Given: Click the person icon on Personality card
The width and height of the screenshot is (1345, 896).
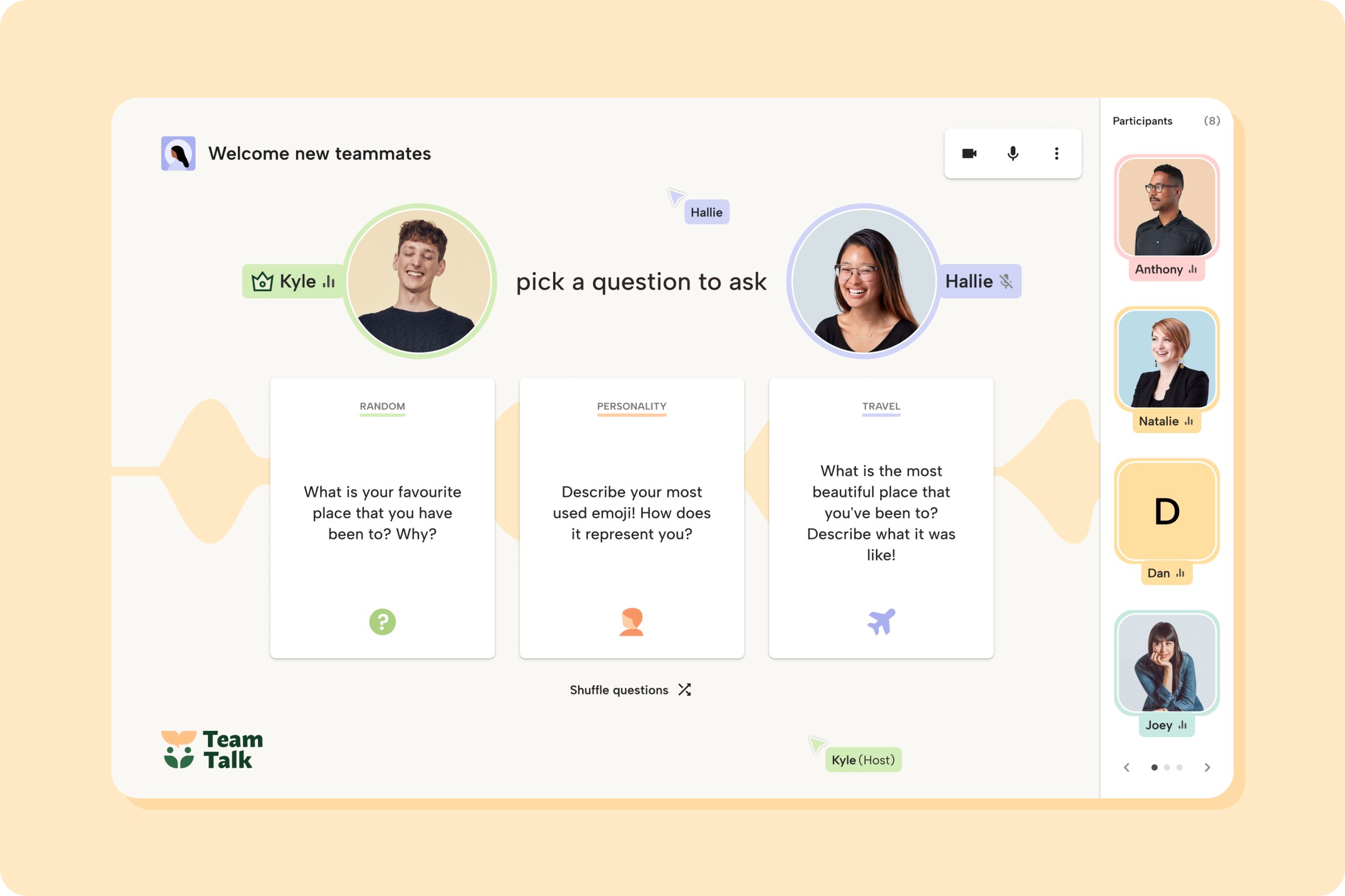Looking at the screenshot, I should pyautogui.click(x=632, y=621).
